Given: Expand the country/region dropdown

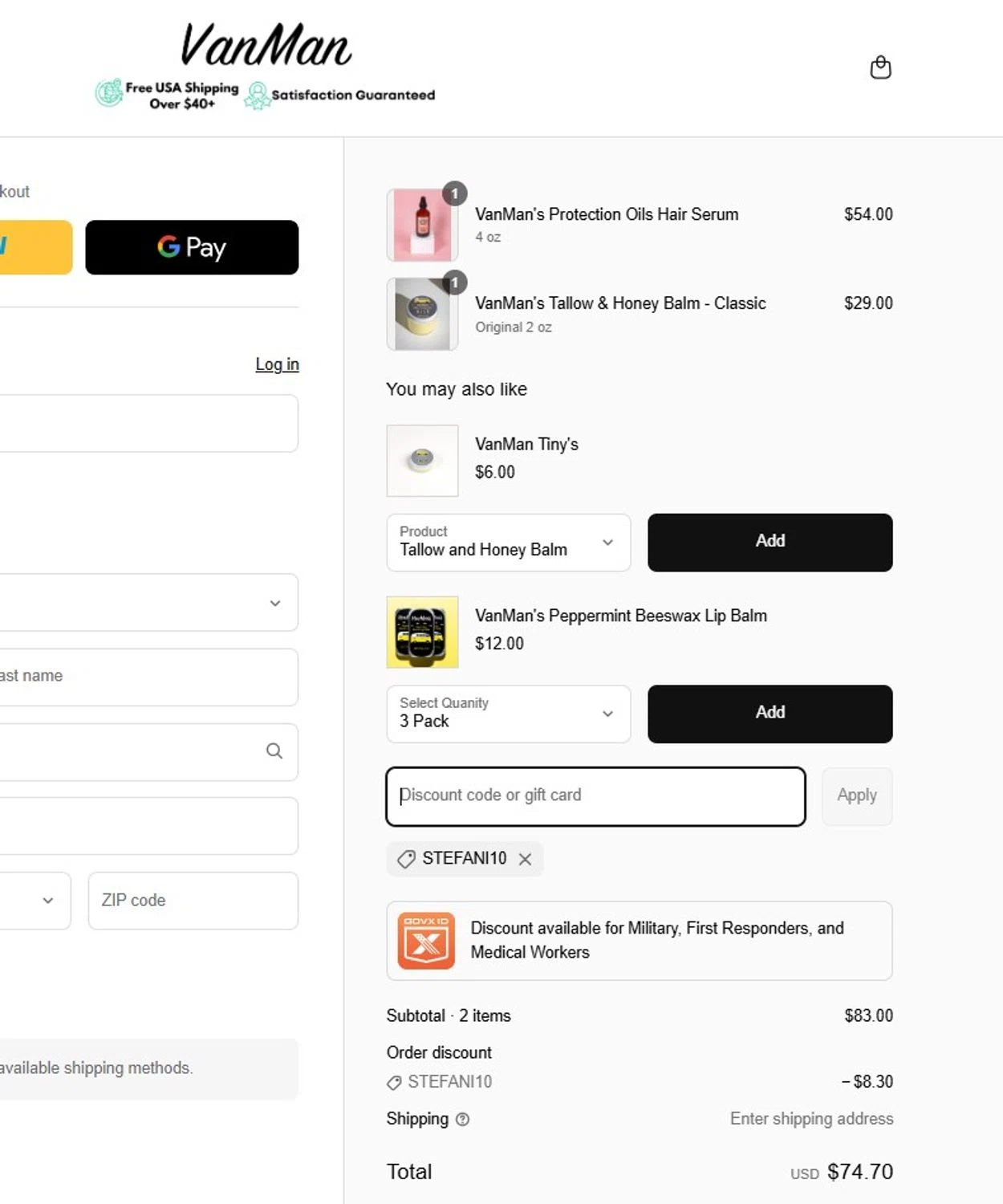Looking at the screenshot, I should [149, 602].
